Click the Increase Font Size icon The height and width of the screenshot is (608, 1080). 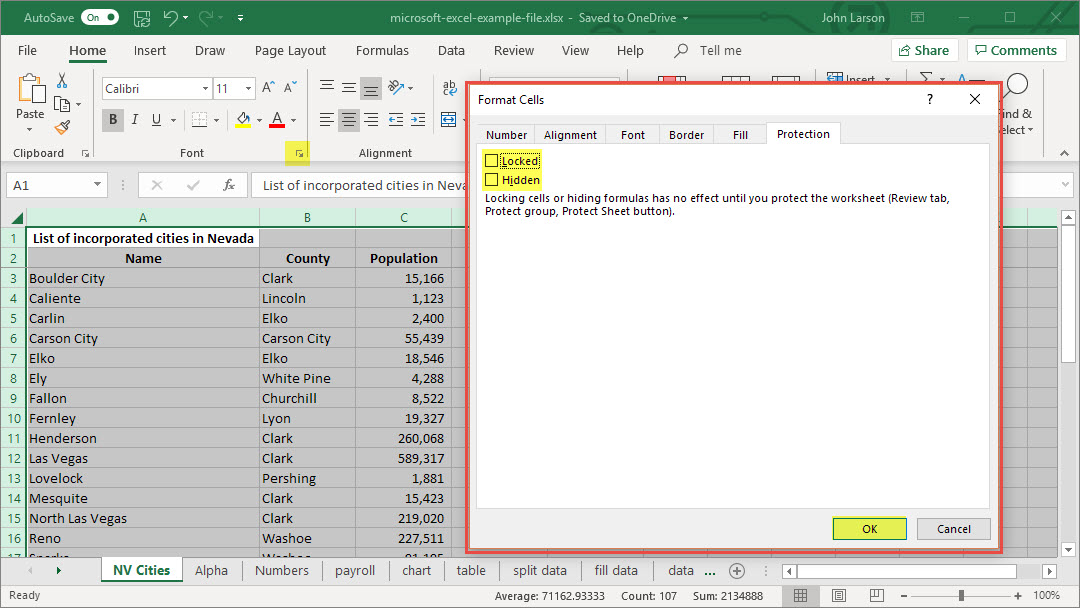coord(268,89)
